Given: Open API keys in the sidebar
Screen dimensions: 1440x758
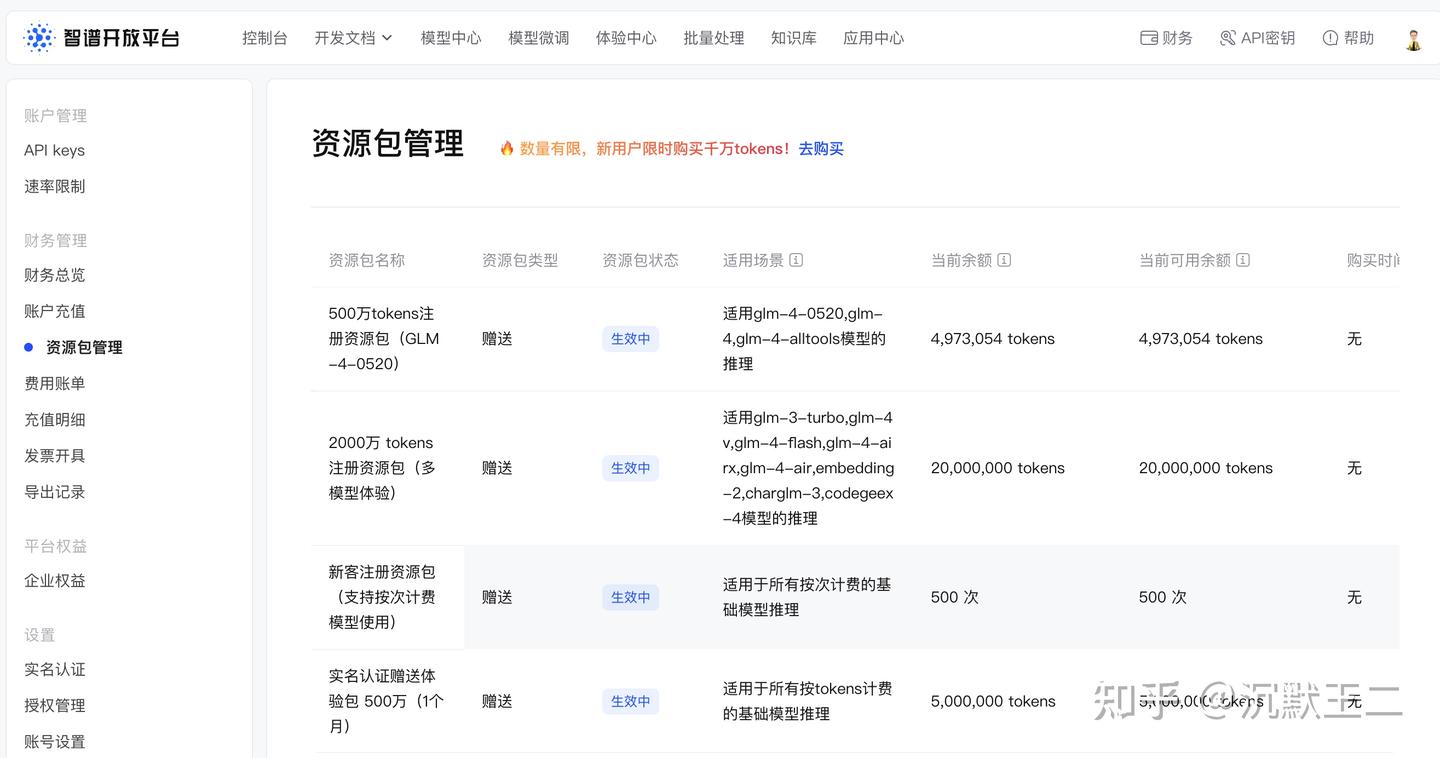Looking at the screenshot, I should tap(55, 150).
